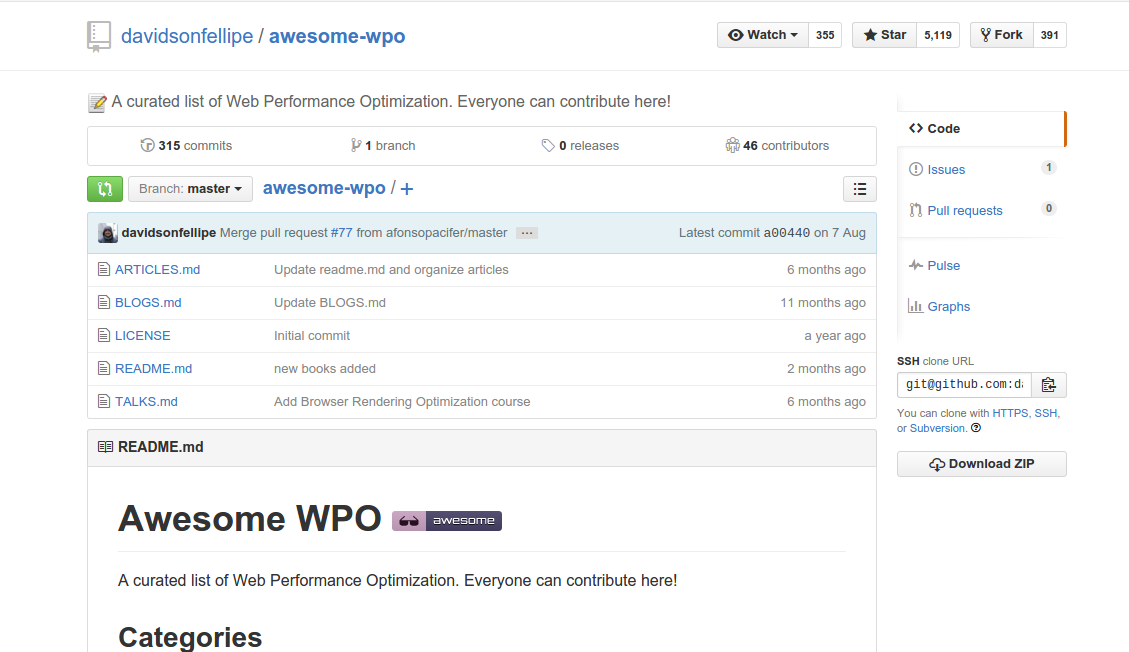
Task: Click the repository book icon
Action: [x=99, y=36]
